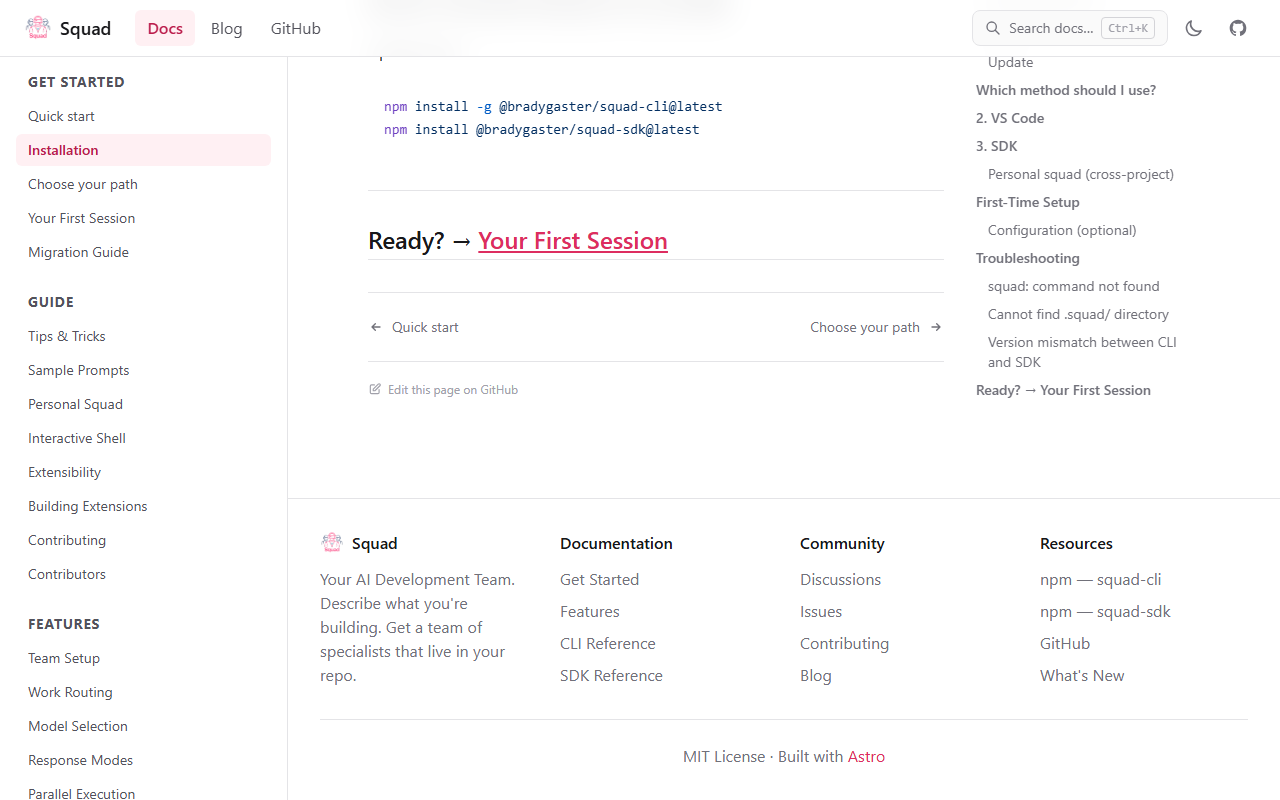This screenshot has height=800, width=1280.
Task: Open footer Blog link
Action: [x=816, y=675]
